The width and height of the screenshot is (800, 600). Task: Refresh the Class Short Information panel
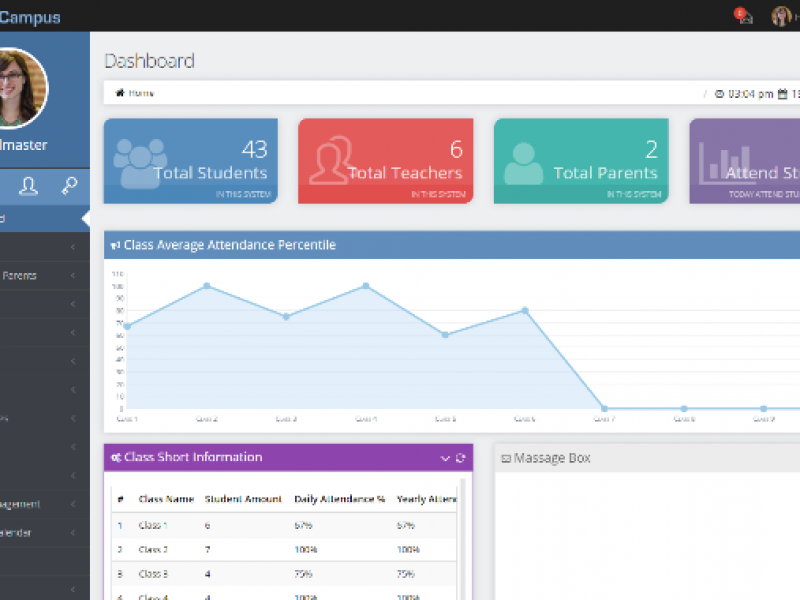pos(460,458)
